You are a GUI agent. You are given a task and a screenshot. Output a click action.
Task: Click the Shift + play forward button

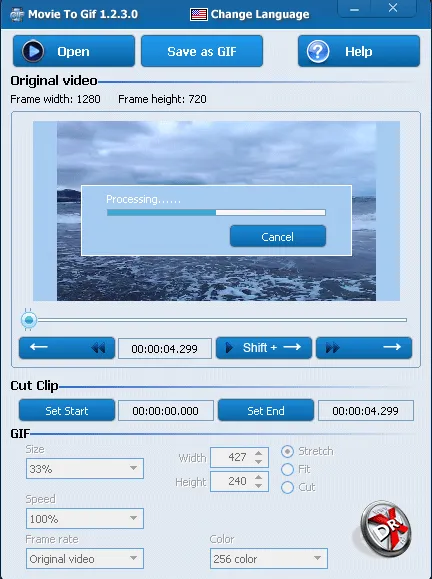[264, 347]
